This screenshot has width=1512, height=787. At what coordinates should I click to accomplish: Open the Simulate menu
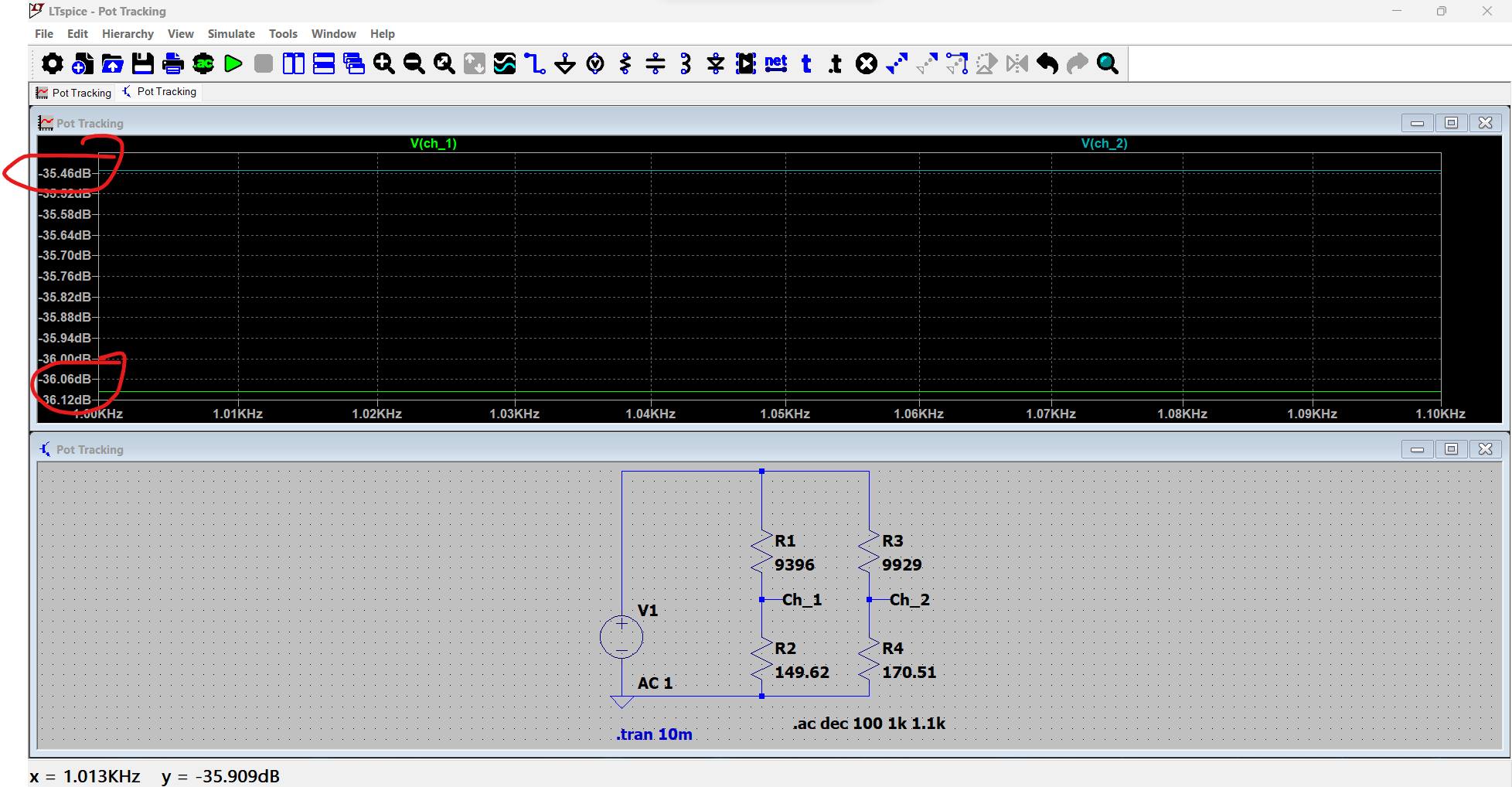[231, 34]
